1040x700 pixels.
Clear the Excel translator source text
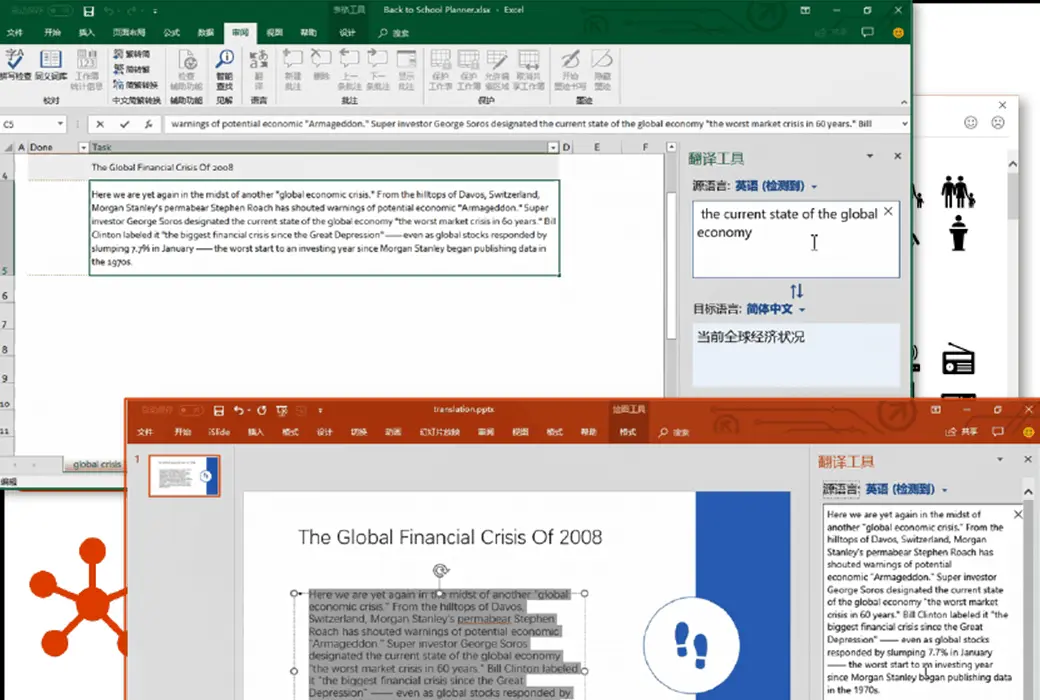tap(888, 212)
